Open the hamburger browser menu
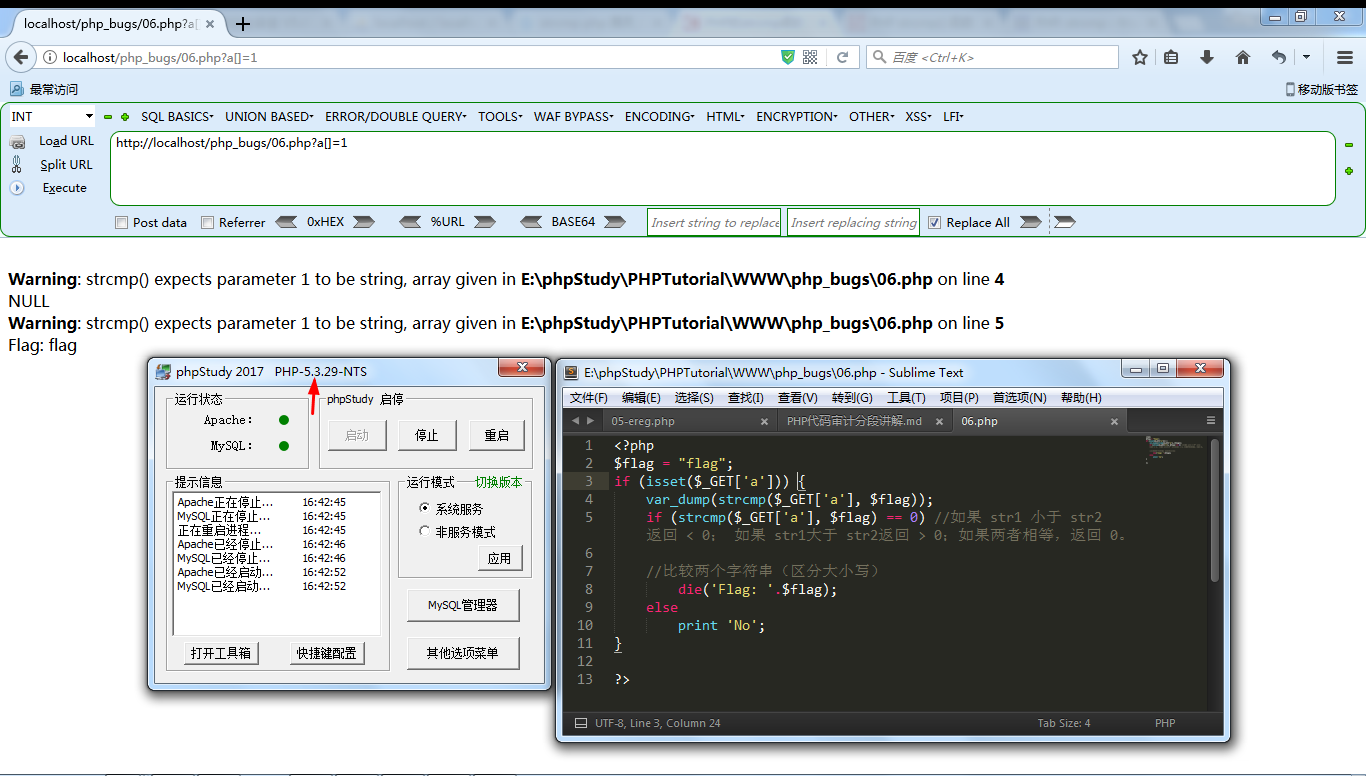The height and width of the screenshot is (776, 1366). click(x=1345, y=58)
